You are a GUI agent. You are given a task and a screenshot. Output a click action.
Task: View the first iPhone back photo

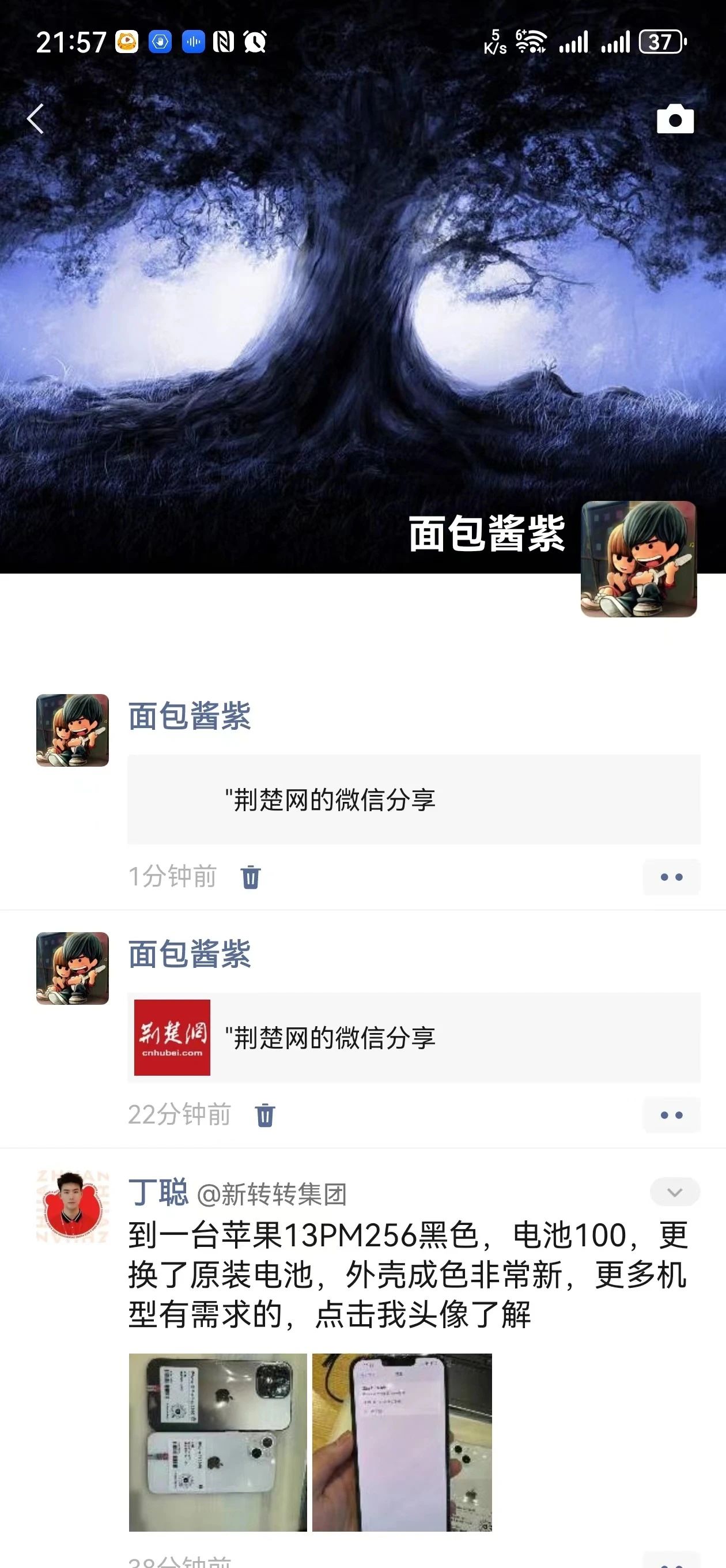pyautogui.click(x=218, y=1442)
